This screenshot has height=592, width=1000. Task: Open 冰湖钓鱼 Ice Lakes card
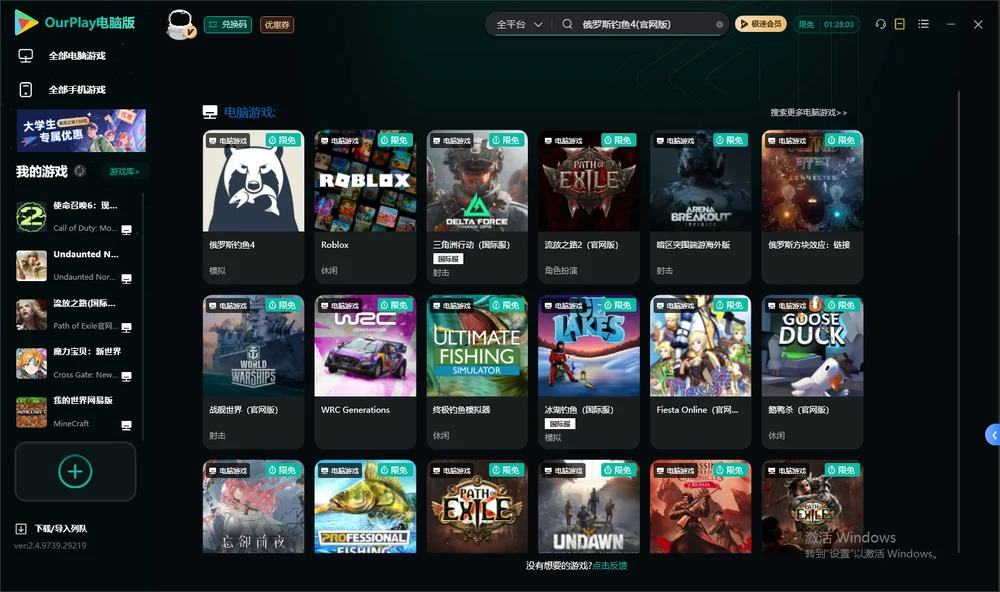click(x=589, y=372)
